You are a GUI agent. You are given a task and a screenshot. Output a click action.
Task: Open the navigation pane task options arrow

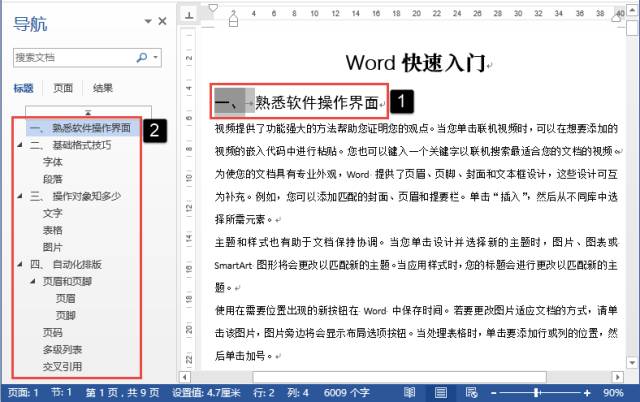pyautogui.click(x=148, y=21)
